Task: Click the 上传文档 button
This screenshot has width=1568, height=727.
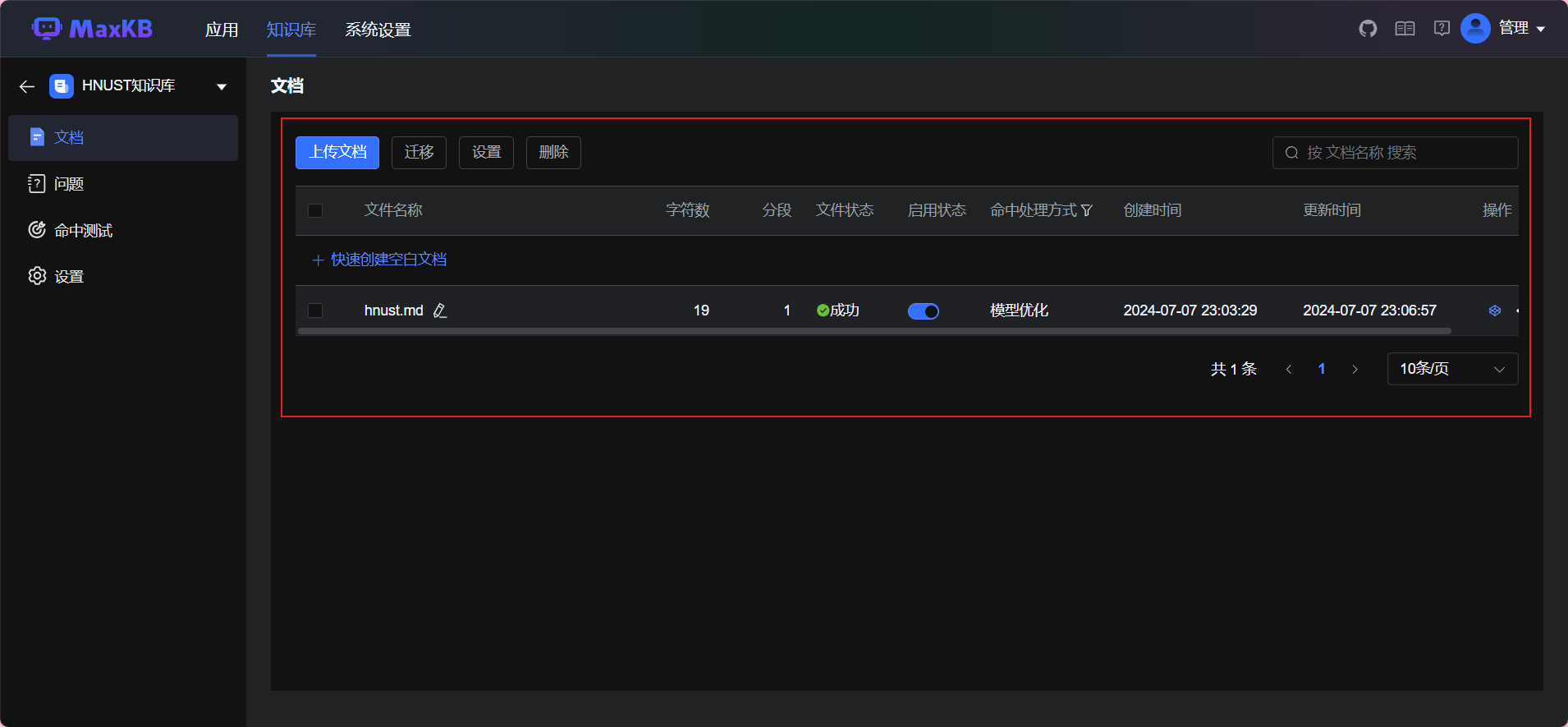Action: 337,153
